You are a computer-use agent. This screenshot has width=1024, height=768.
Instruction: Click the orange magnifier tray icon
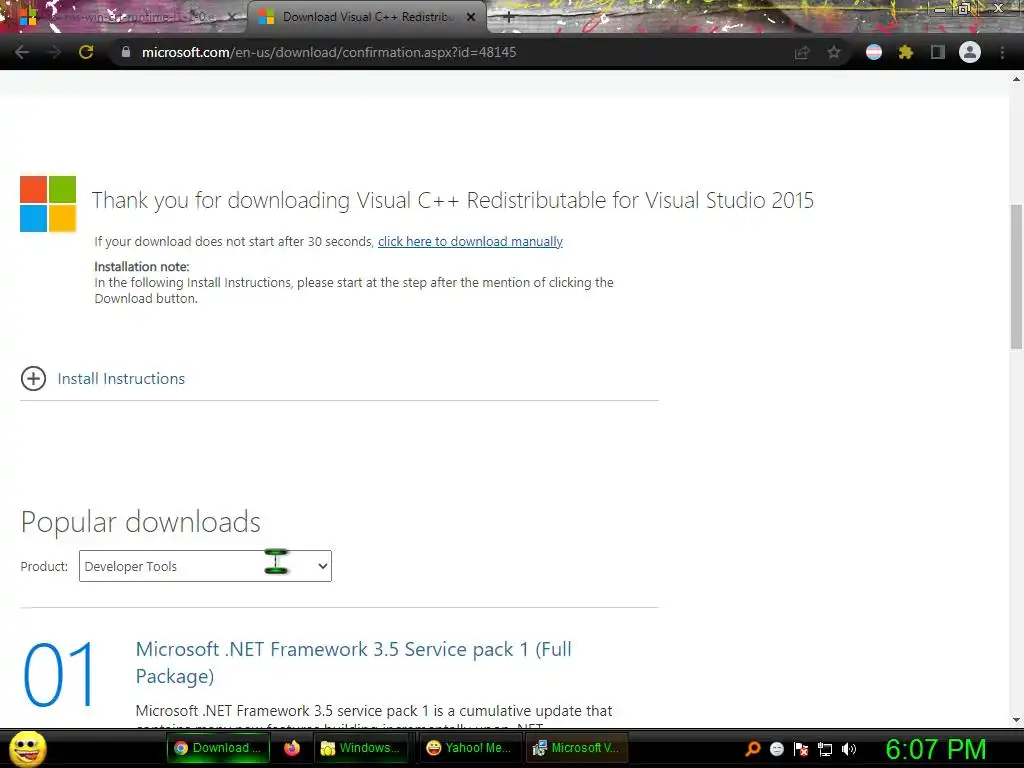(752, 748)
